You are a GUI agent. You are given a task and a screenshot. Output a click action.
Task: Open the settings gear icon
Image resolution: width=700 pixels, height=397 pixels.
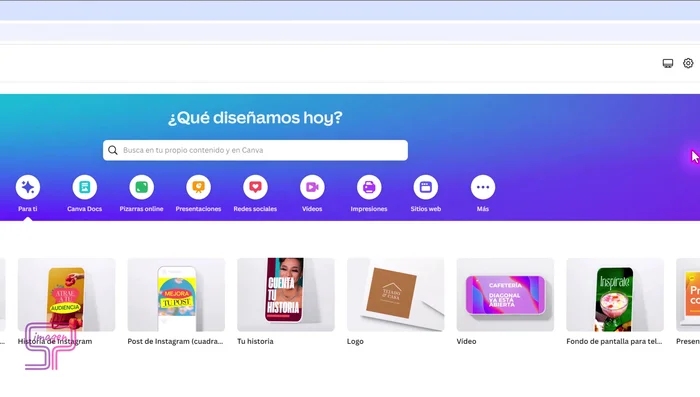tap(688, 63)
